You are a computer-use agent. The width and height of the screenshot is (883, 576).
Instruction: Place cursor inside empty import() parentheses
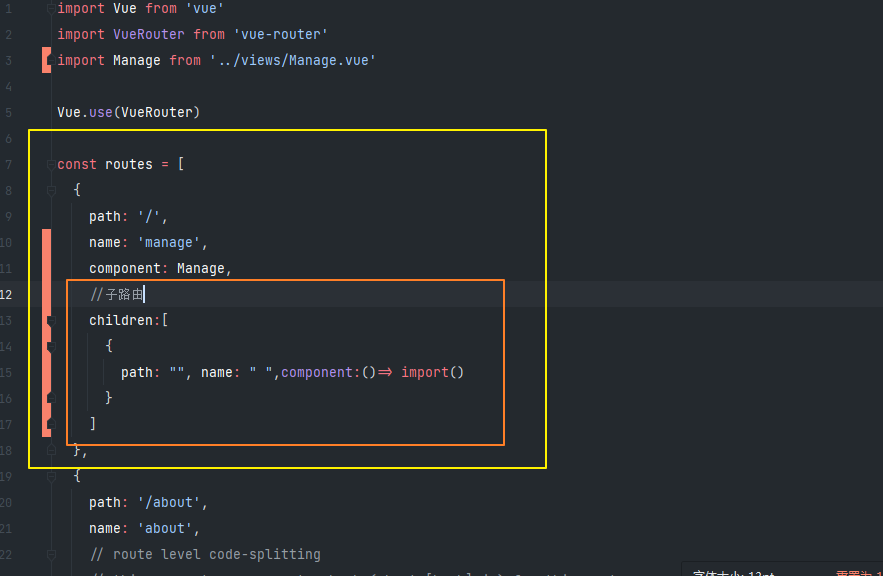click(x=454, y=373)
